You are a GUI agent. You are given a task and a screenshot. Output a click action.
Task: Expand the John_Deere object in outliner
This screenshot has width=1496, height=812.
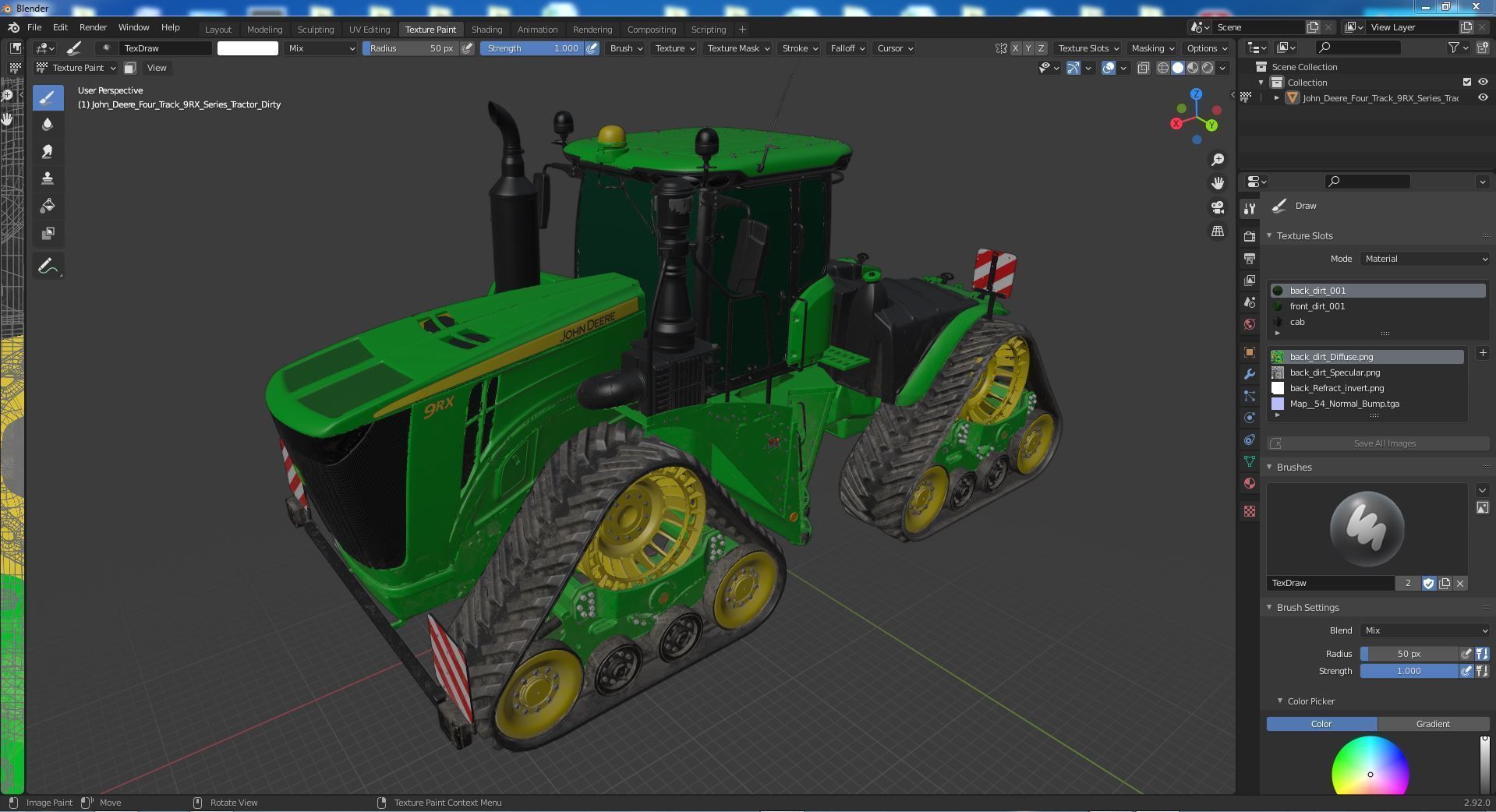tap(1276, 98)
